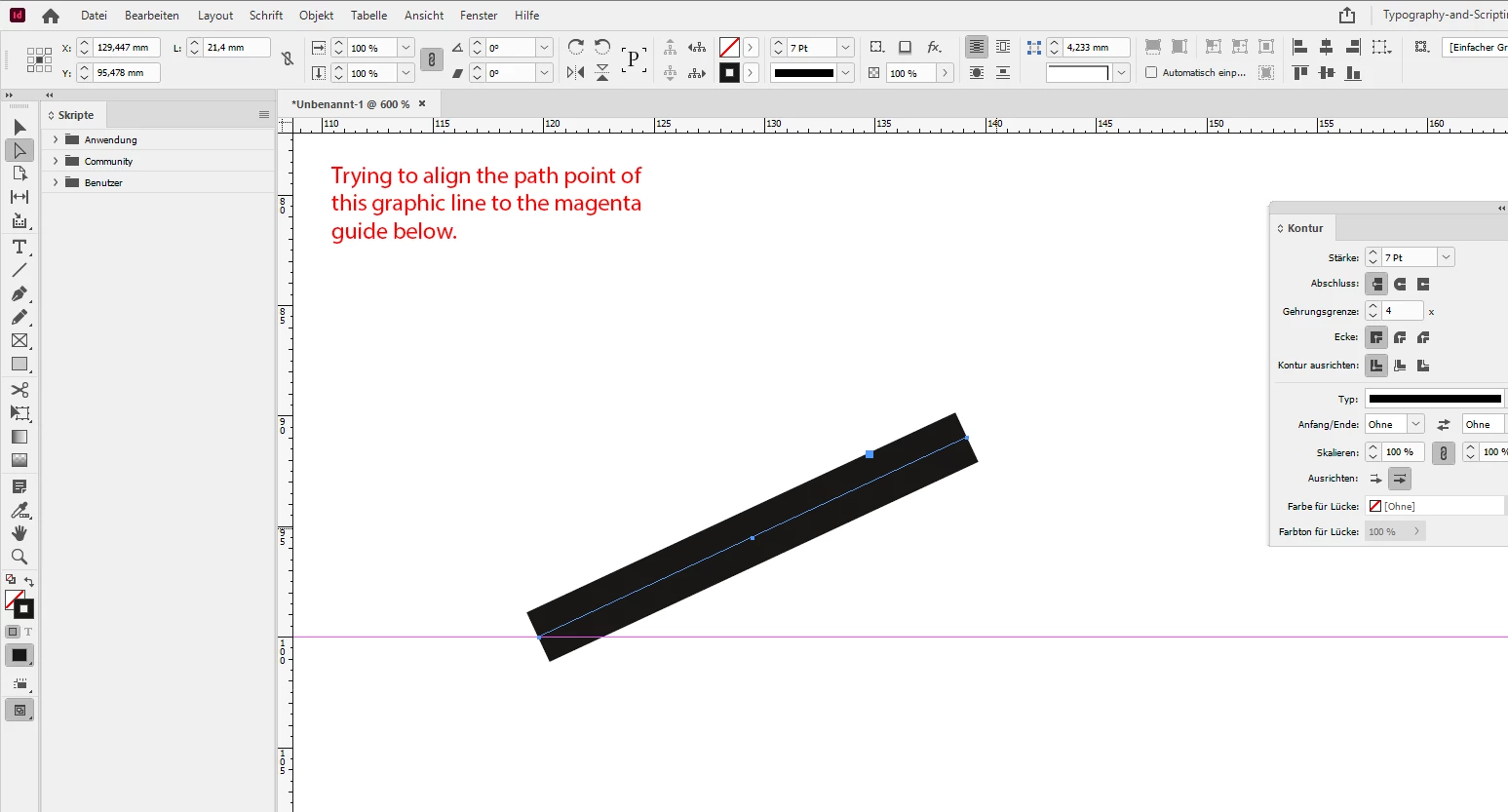
Task: Align top edges icon in control bar
Action: click(x=1299, y=72)
